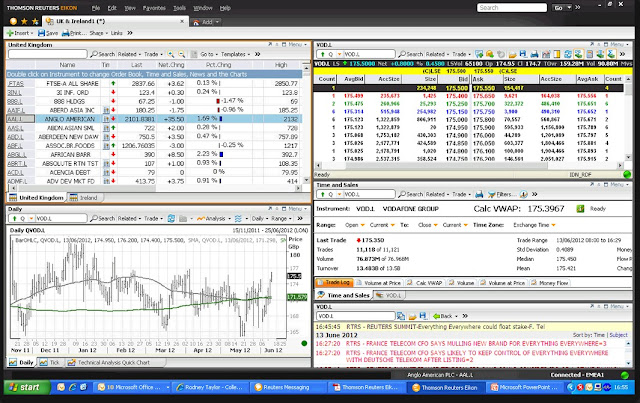Open Related dropdown in United Kingdom panel

click(x=129, y=54)
